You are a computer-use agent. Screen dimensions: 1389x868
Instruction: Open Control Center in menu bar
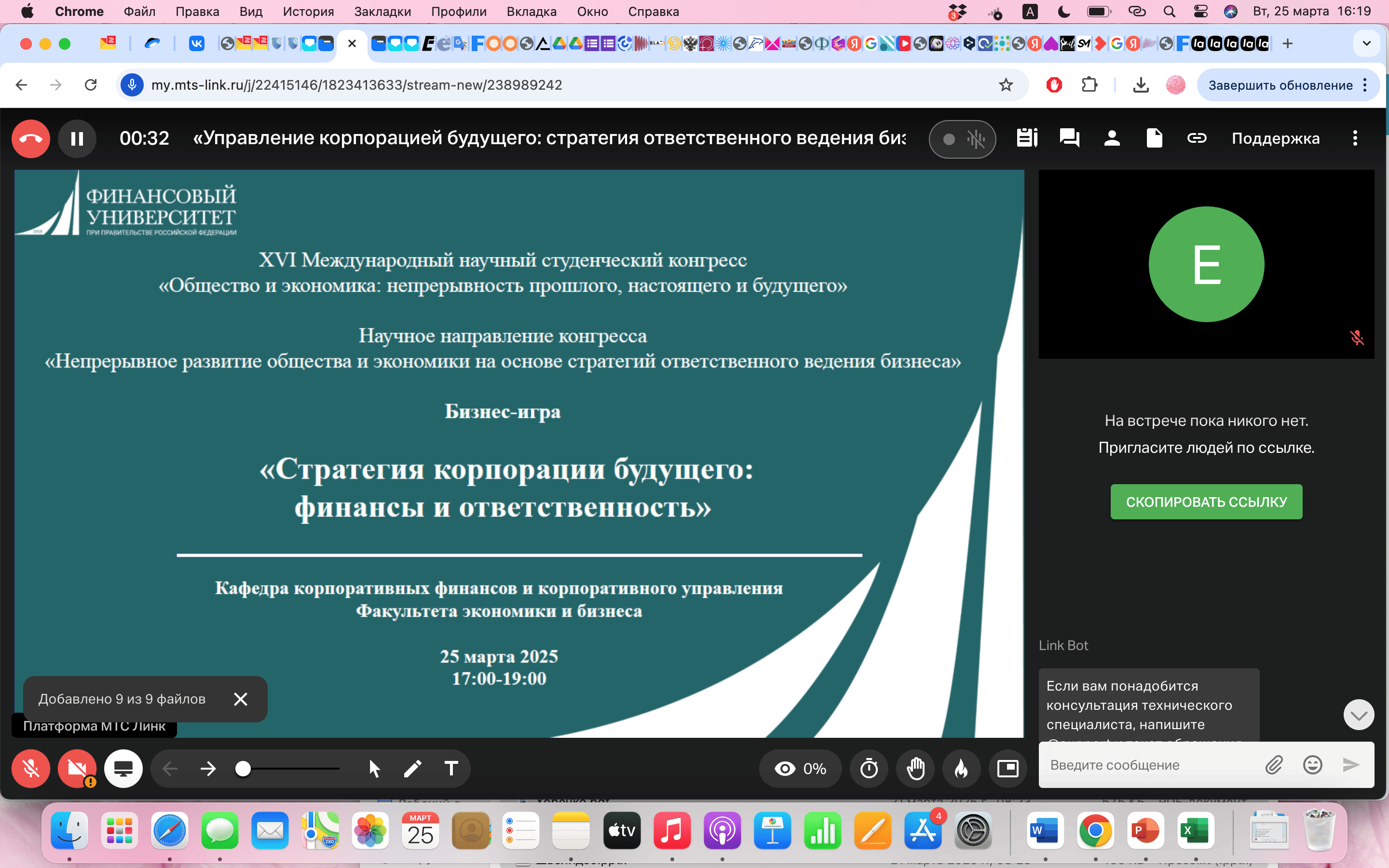tap(1200, 12)
